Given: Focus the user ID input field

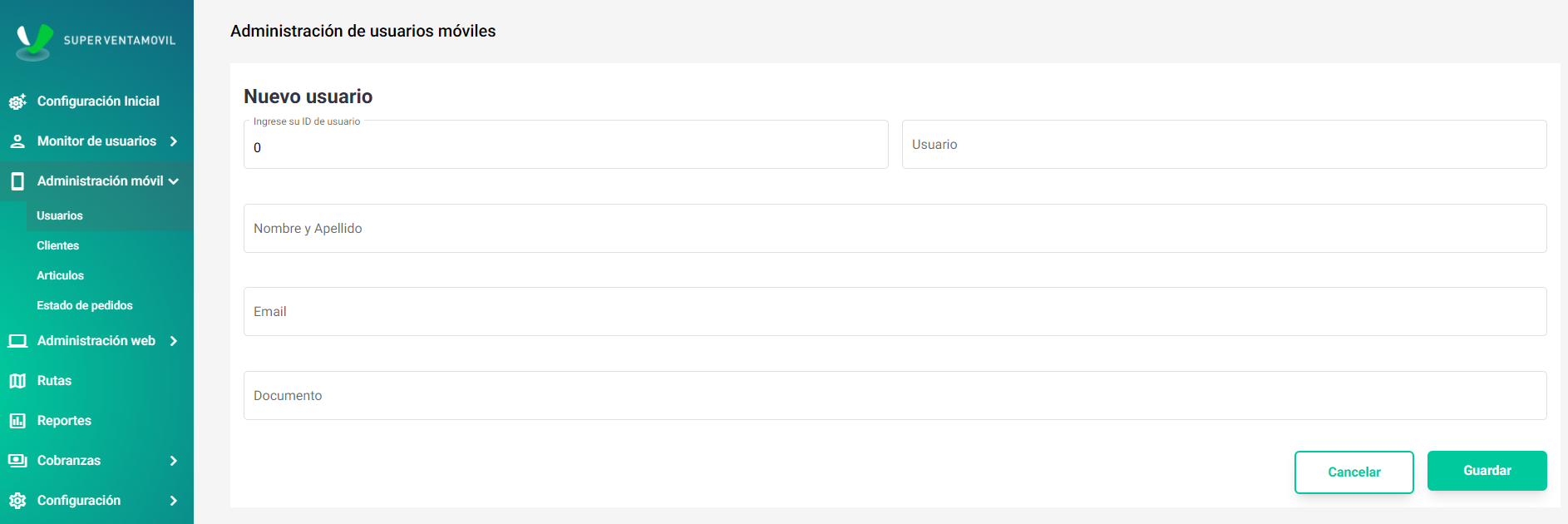Looking at the screenshot, I should click(566, 145).
